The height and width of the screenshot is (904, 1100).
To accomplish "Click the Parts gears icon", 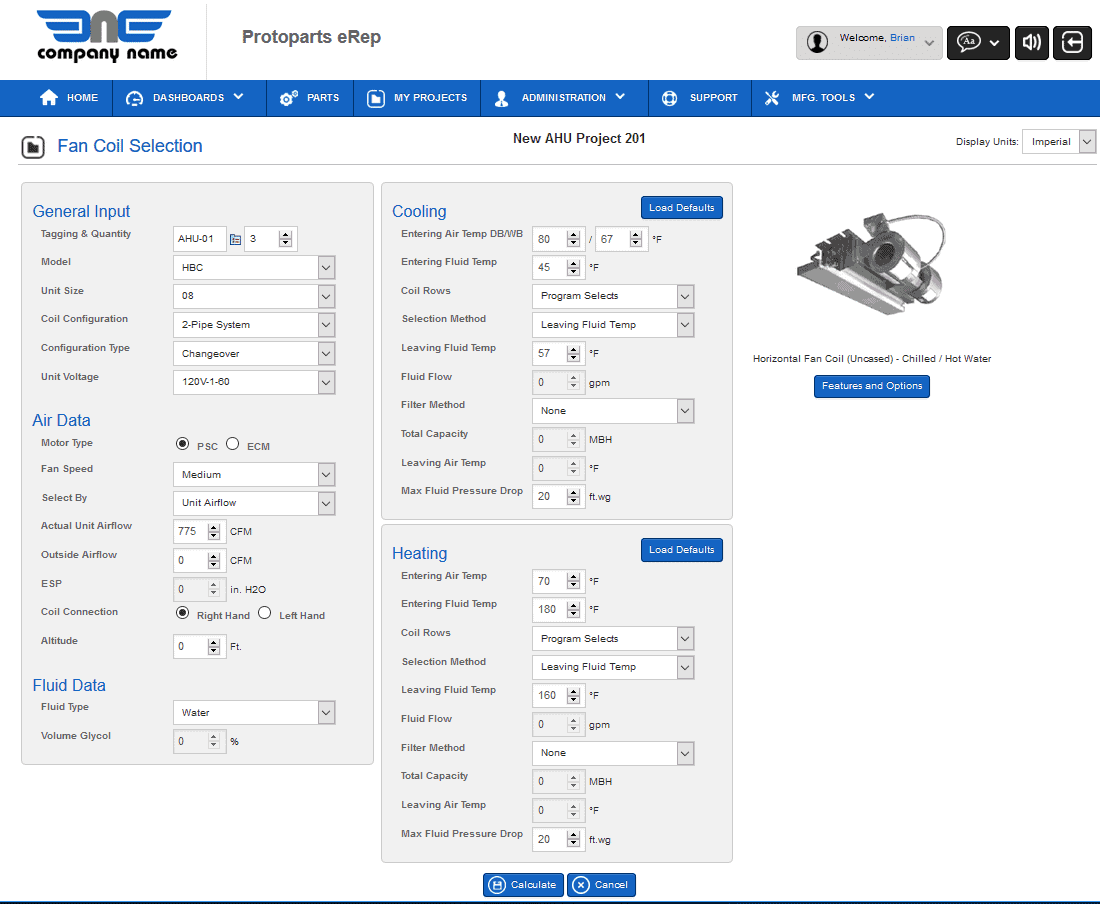I will 289,98.
